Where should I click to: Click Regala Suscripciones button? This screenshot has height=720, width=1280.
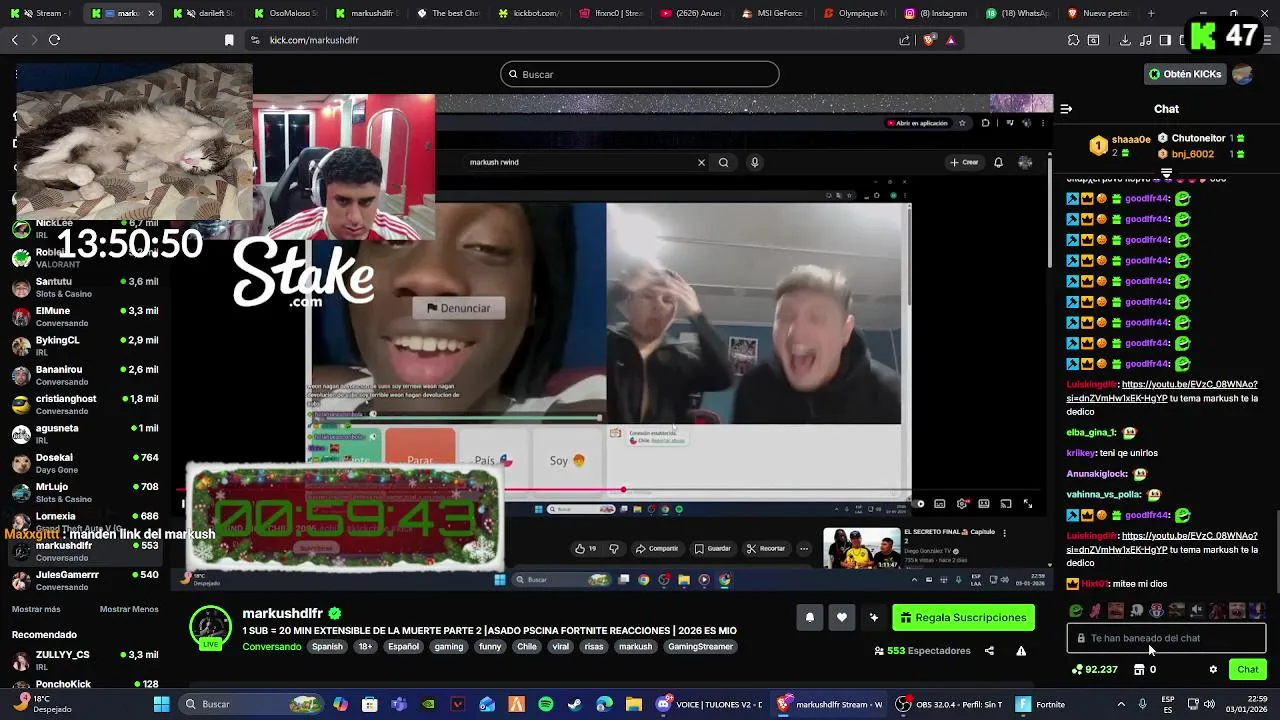tap(963, 618)
